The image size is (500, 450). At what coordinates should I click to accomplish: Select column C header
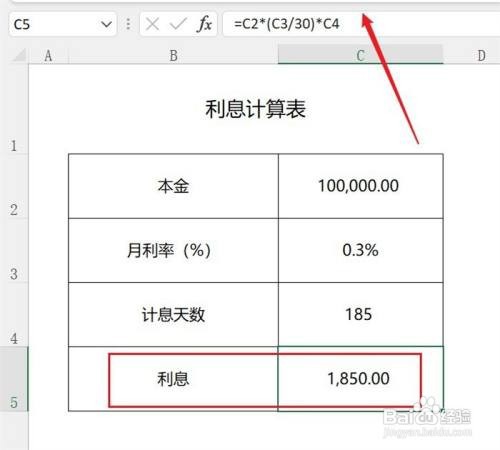click(361, 55)
